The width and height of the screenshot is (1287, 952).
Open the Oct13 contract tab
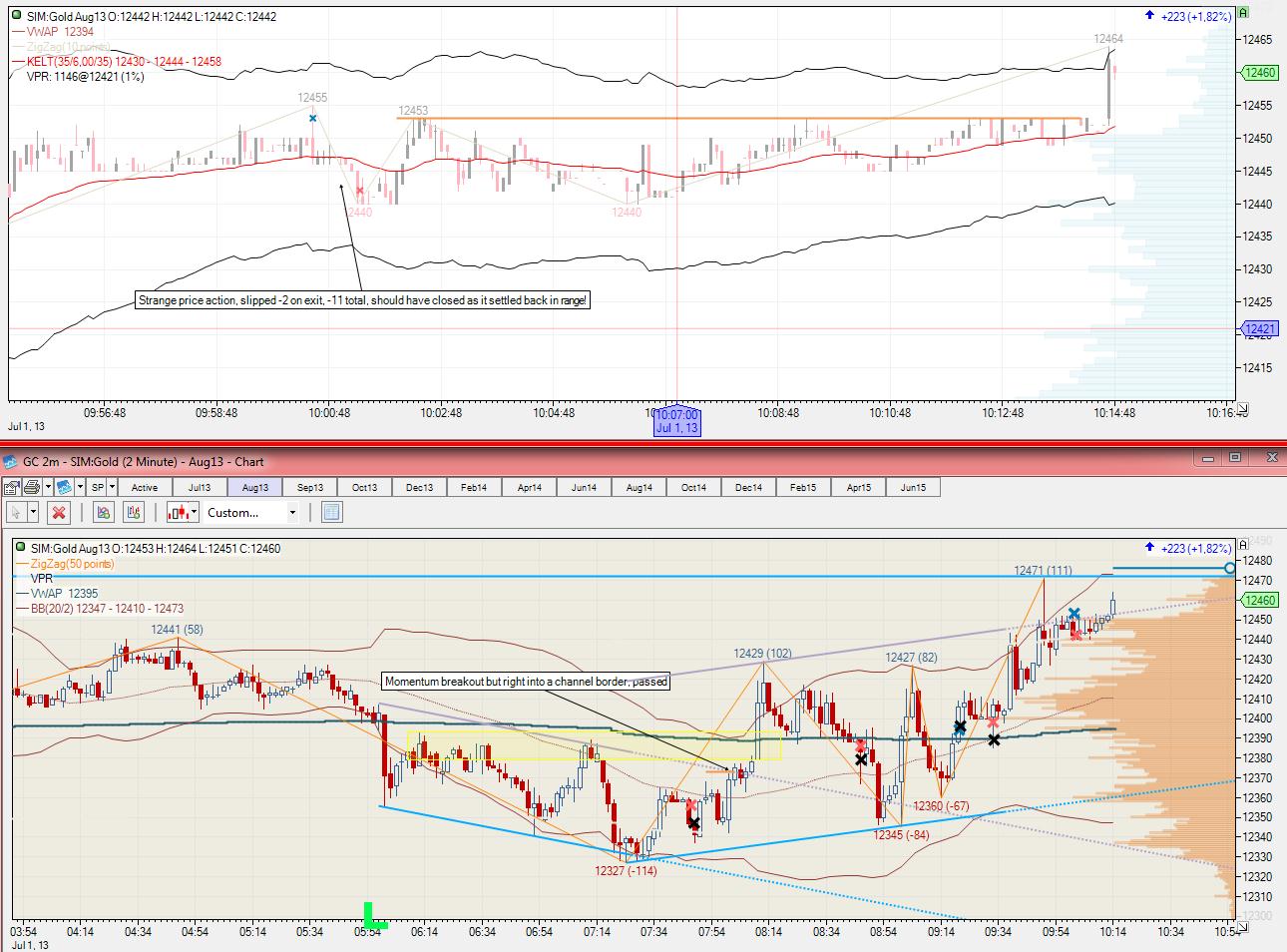[364, 487]
